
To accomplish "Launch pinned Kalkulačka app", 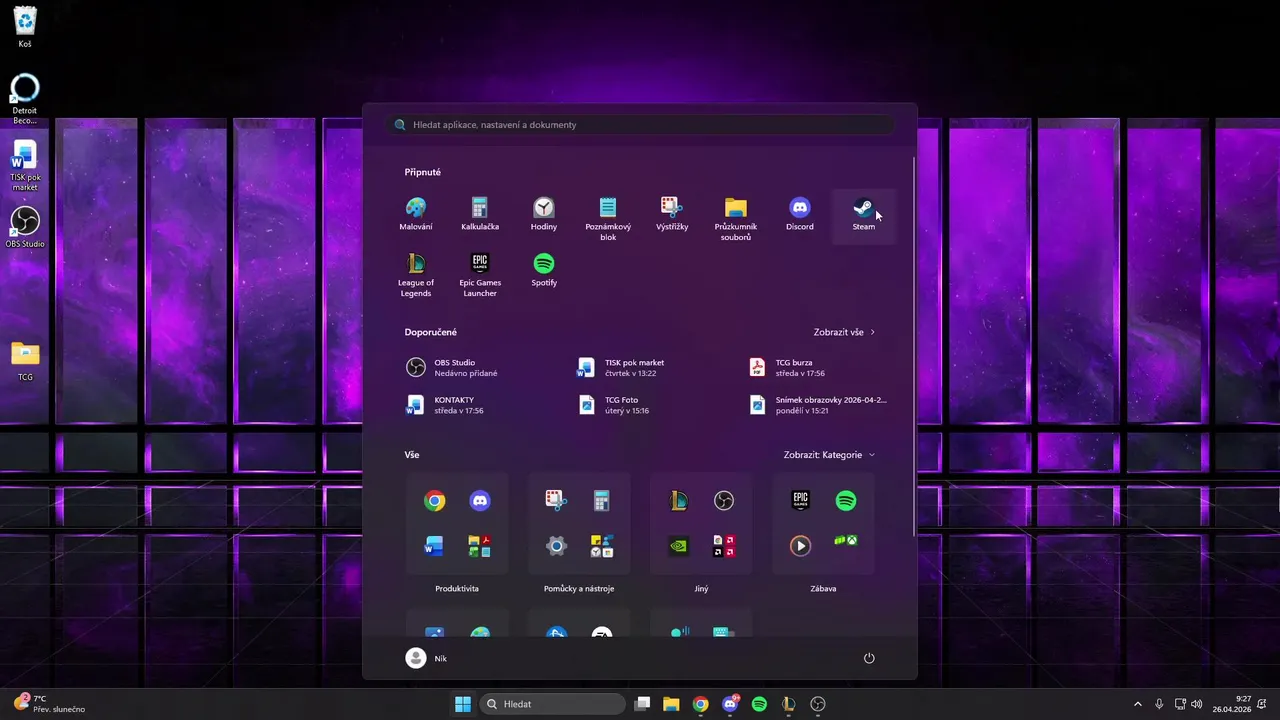I will point(480,214).
